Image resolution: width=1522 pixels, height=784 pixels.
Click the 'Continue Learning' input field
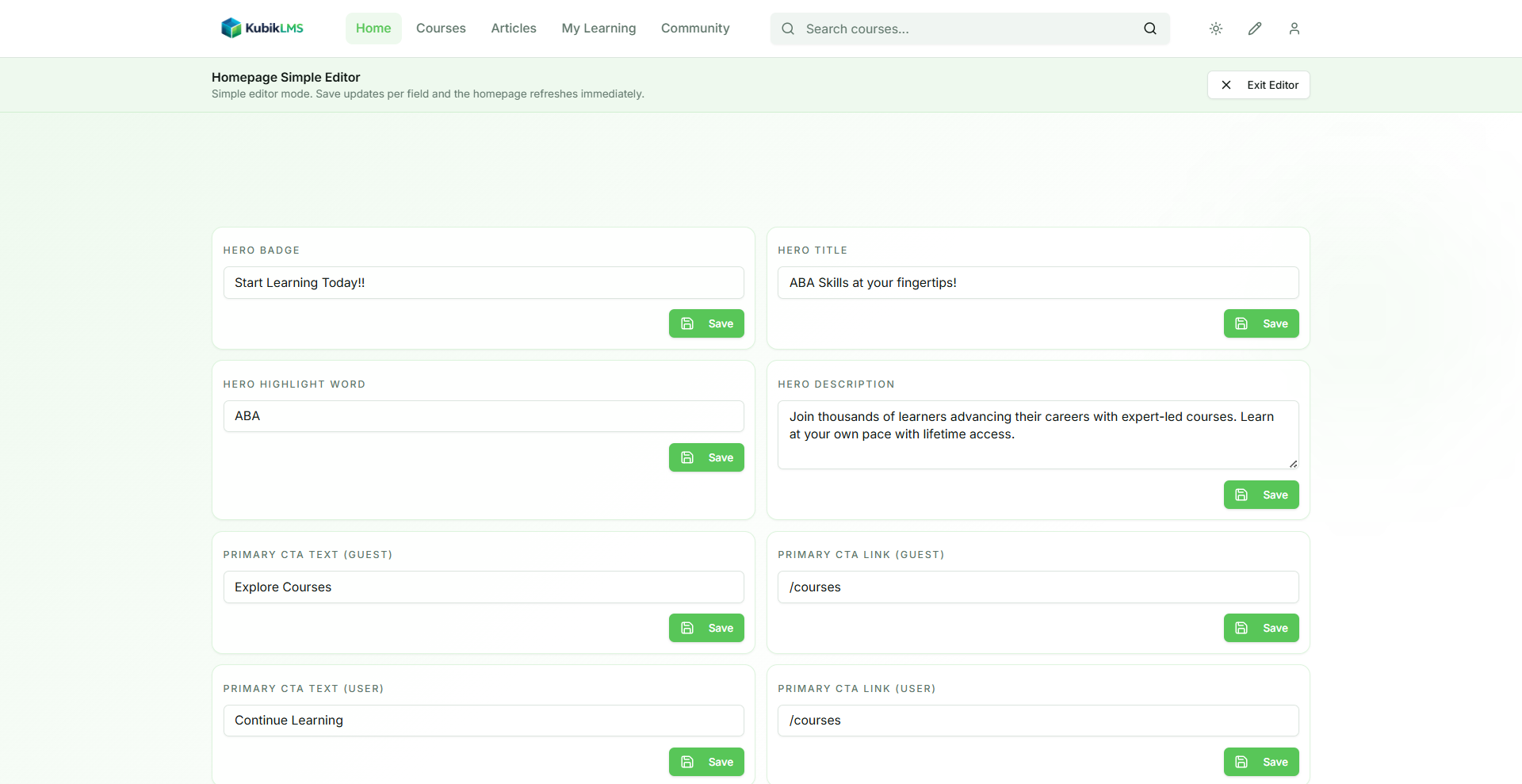point(484,721)
